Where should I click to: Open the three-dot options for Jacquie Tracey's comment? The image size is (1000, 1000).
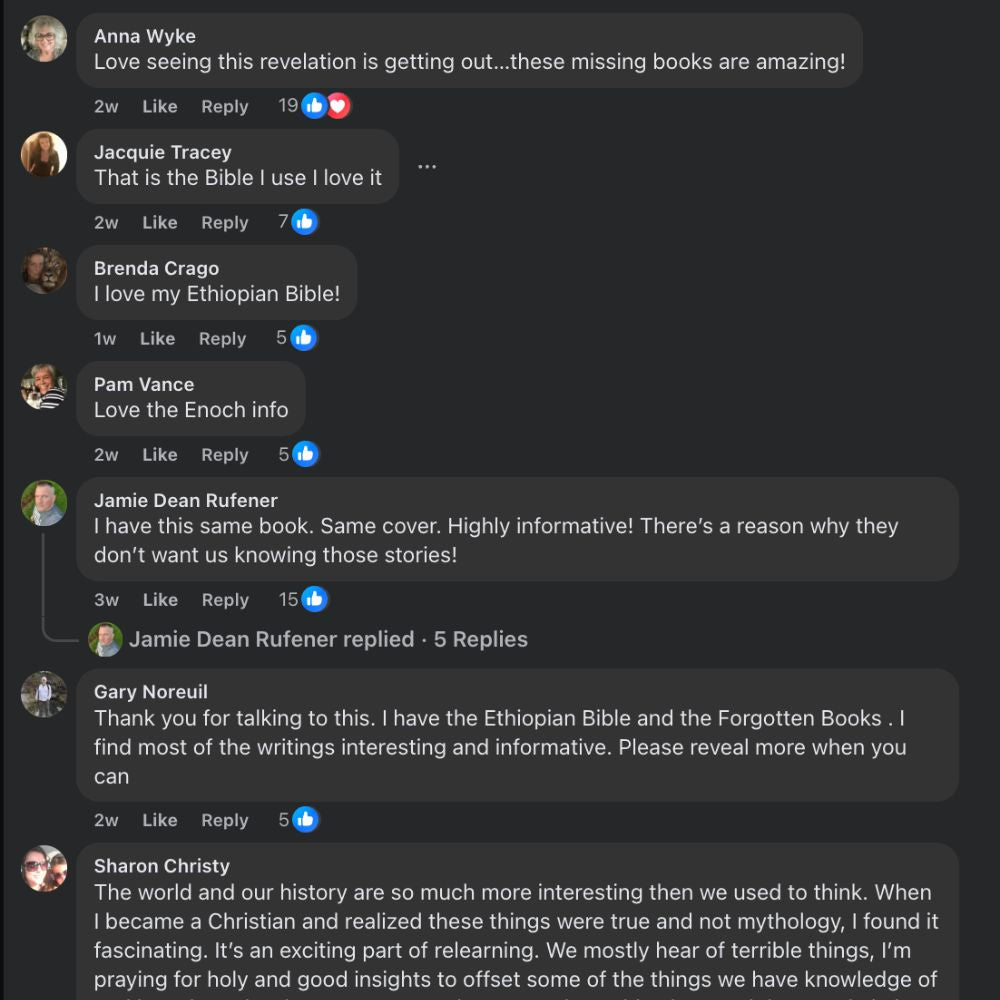point(427,167)
